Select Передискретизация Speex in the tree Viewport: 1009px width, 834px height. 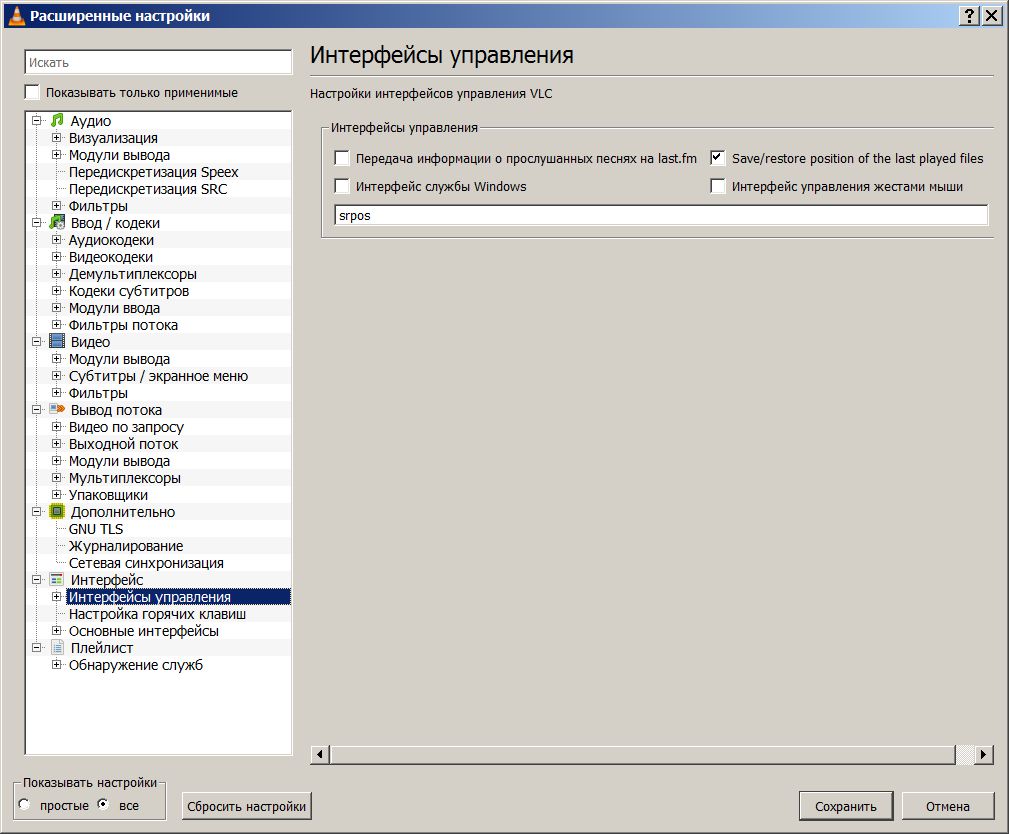pyautogui.click(x=153, y=172)
